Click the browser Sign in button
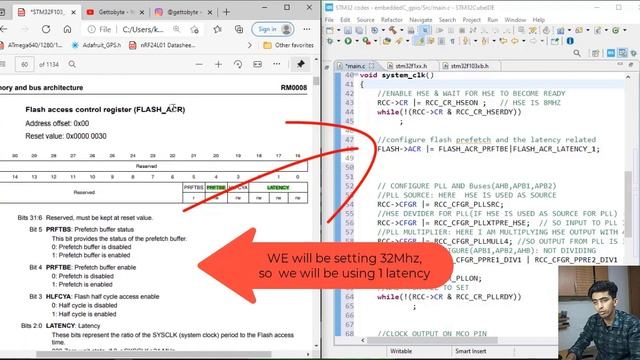The image size is (640, 360). (x=273, y=29)
